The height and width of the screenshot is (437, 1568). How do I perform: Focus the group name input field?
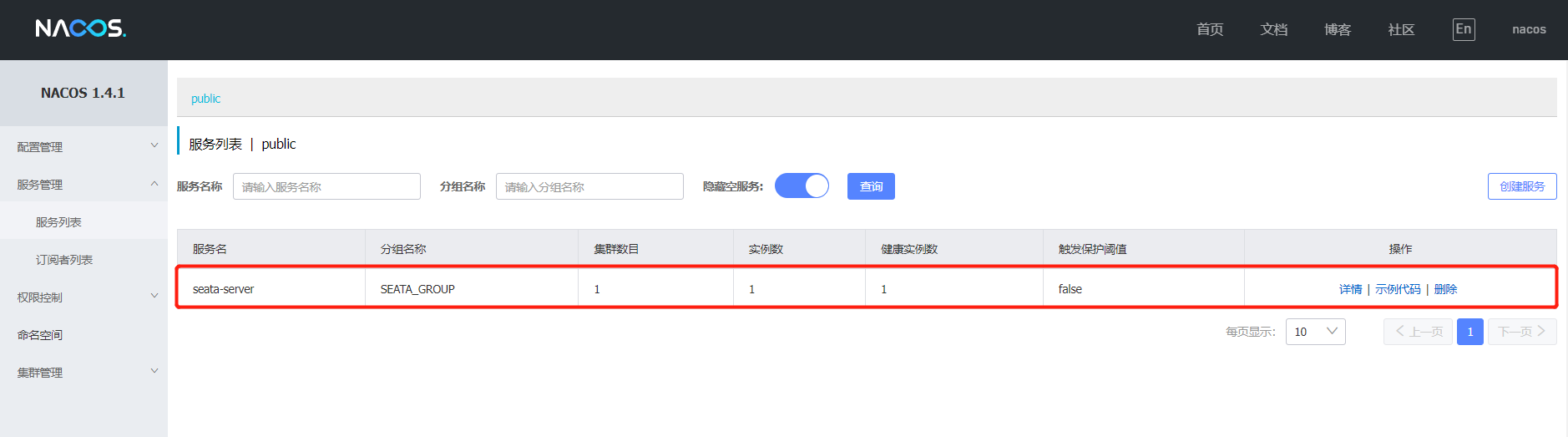pyautogui.click(x=589, y=186)
